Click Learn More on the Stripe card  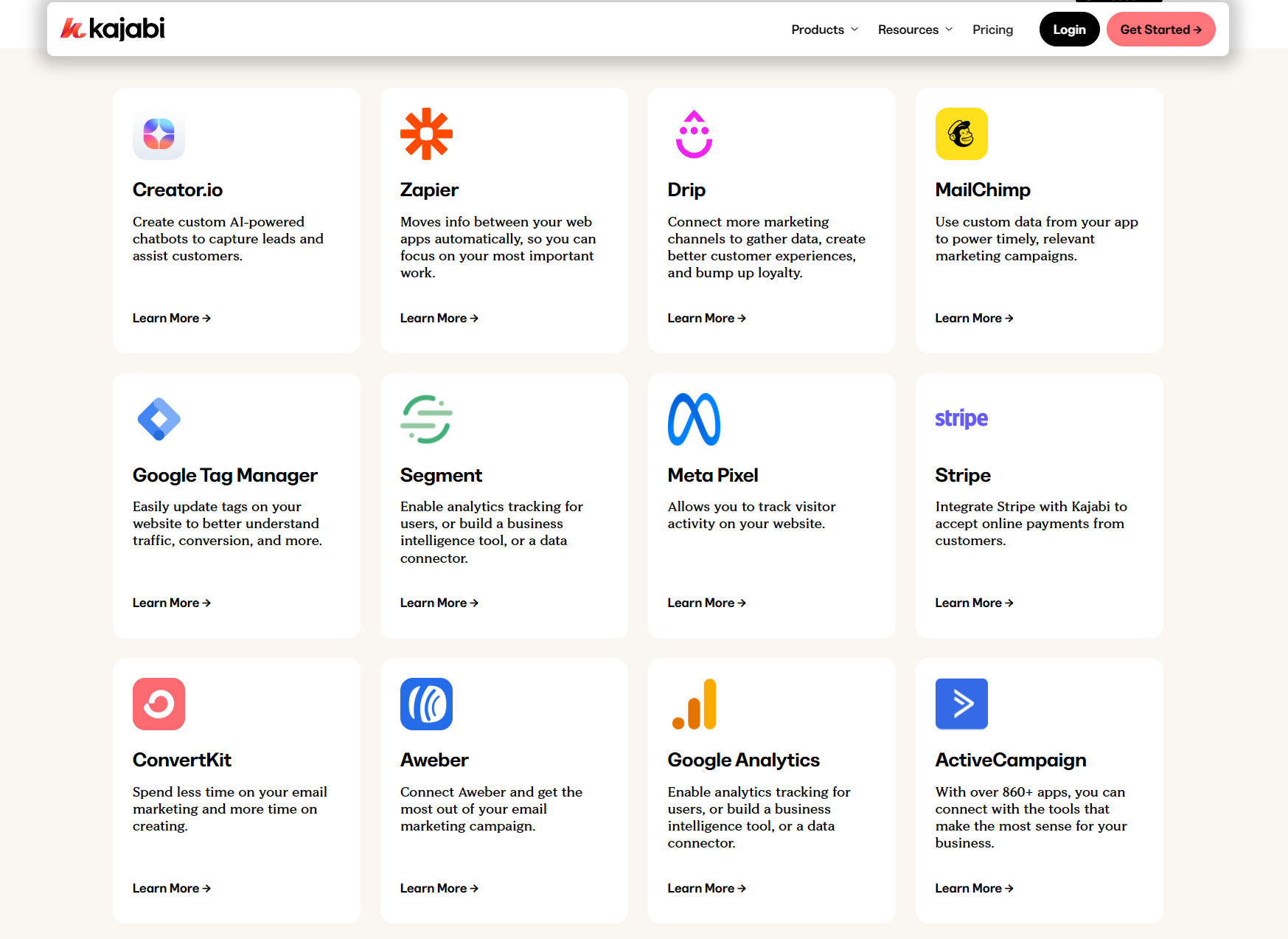point(975,603)
